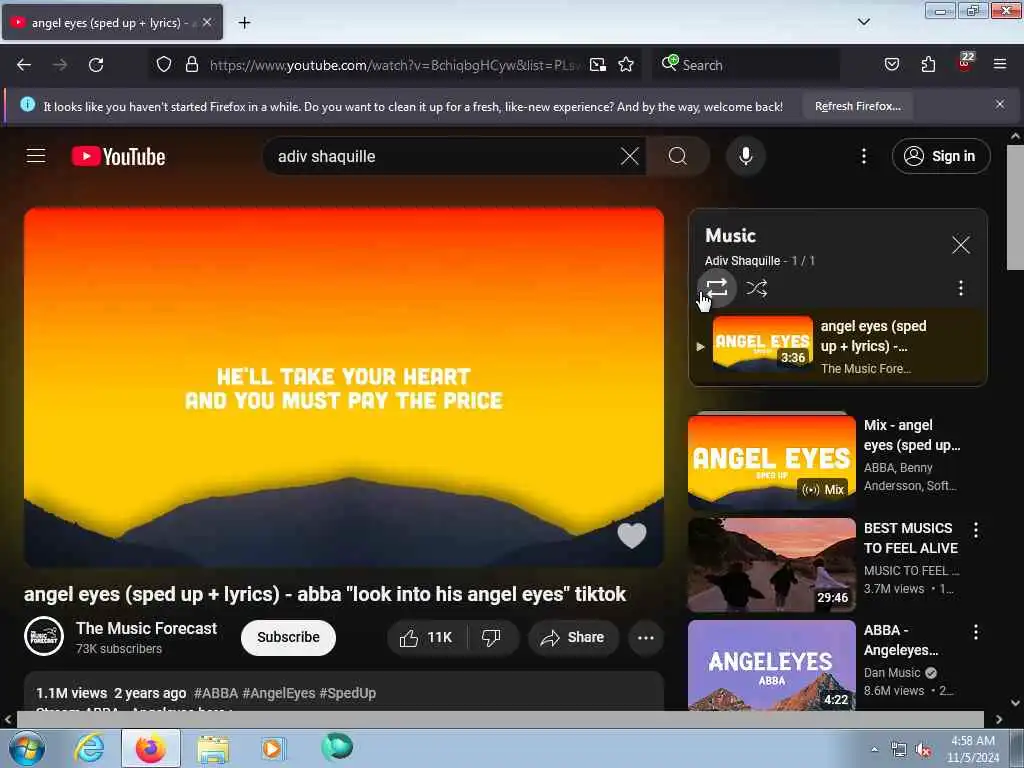
Task: Click vertical scrollbar down arrow
Action: pos(1015,703)
